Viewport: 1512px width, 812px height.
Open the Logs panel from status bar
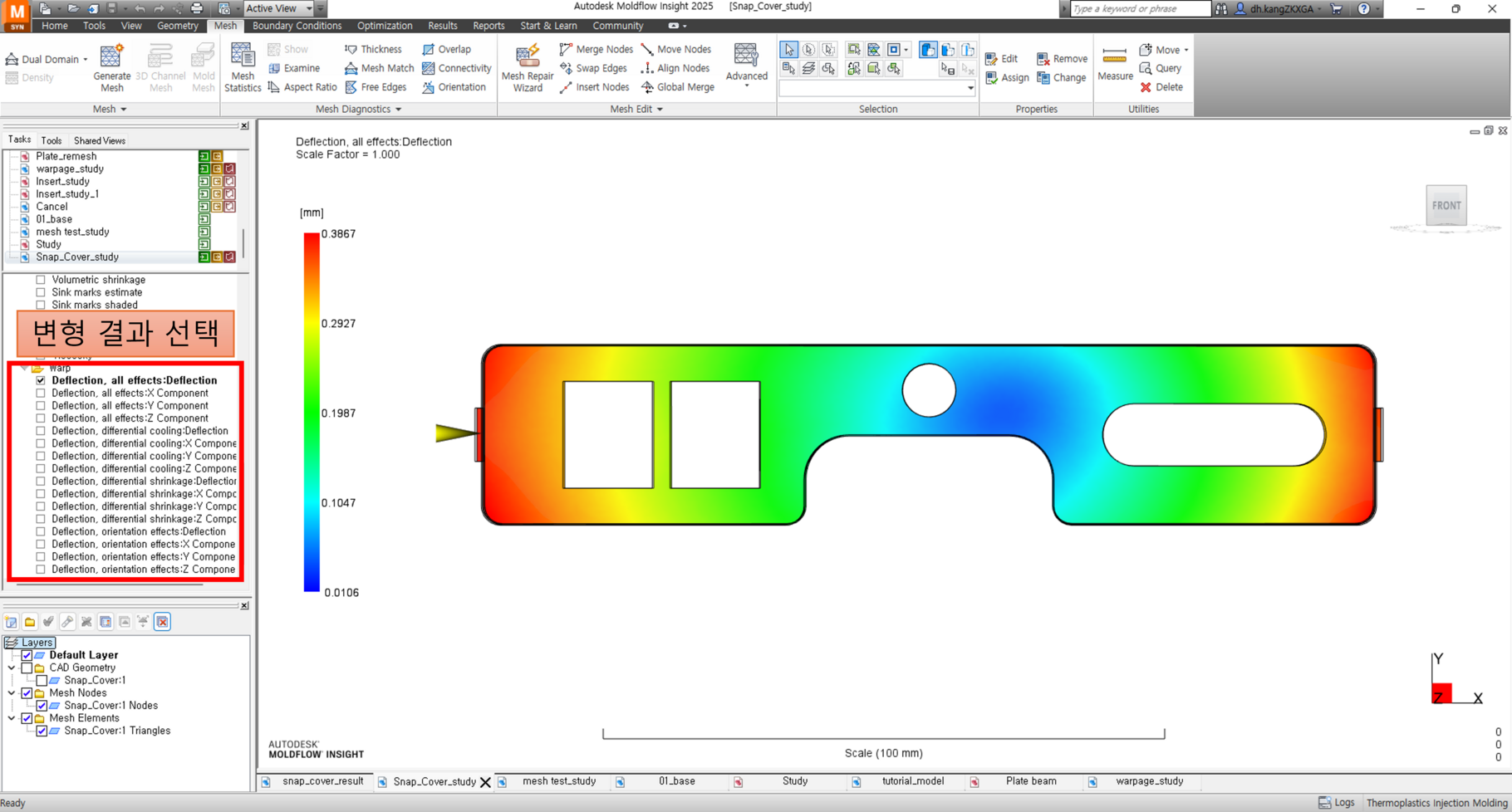1337,803
